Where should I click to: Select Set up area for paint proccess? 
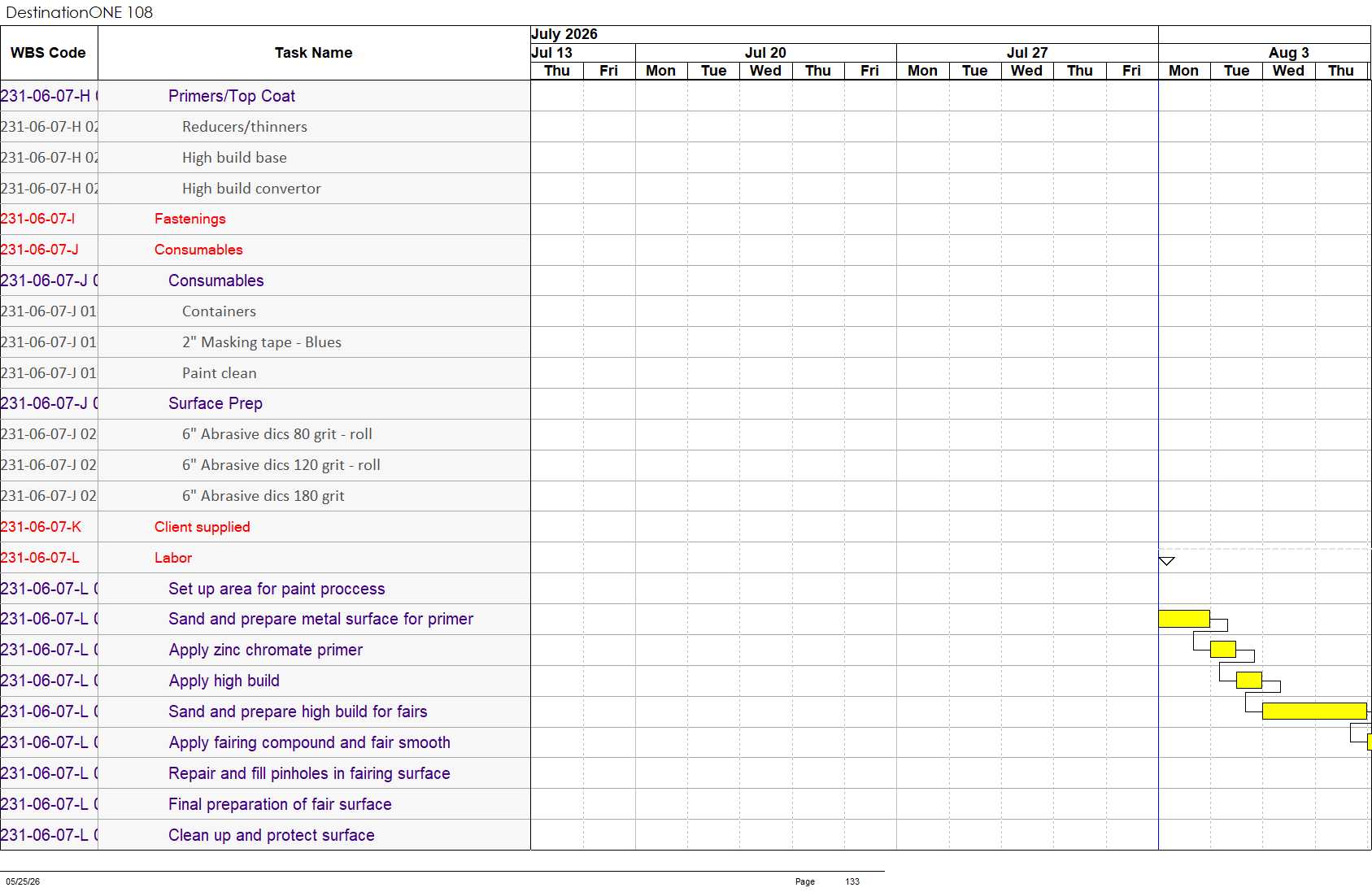277,589
